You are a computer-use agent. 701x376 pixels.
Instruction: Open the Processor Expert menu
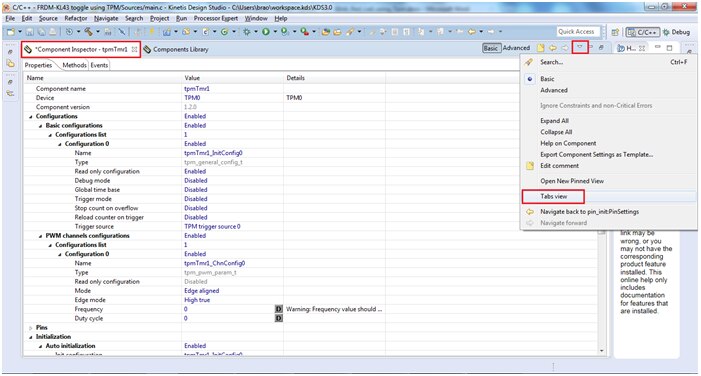216,18
